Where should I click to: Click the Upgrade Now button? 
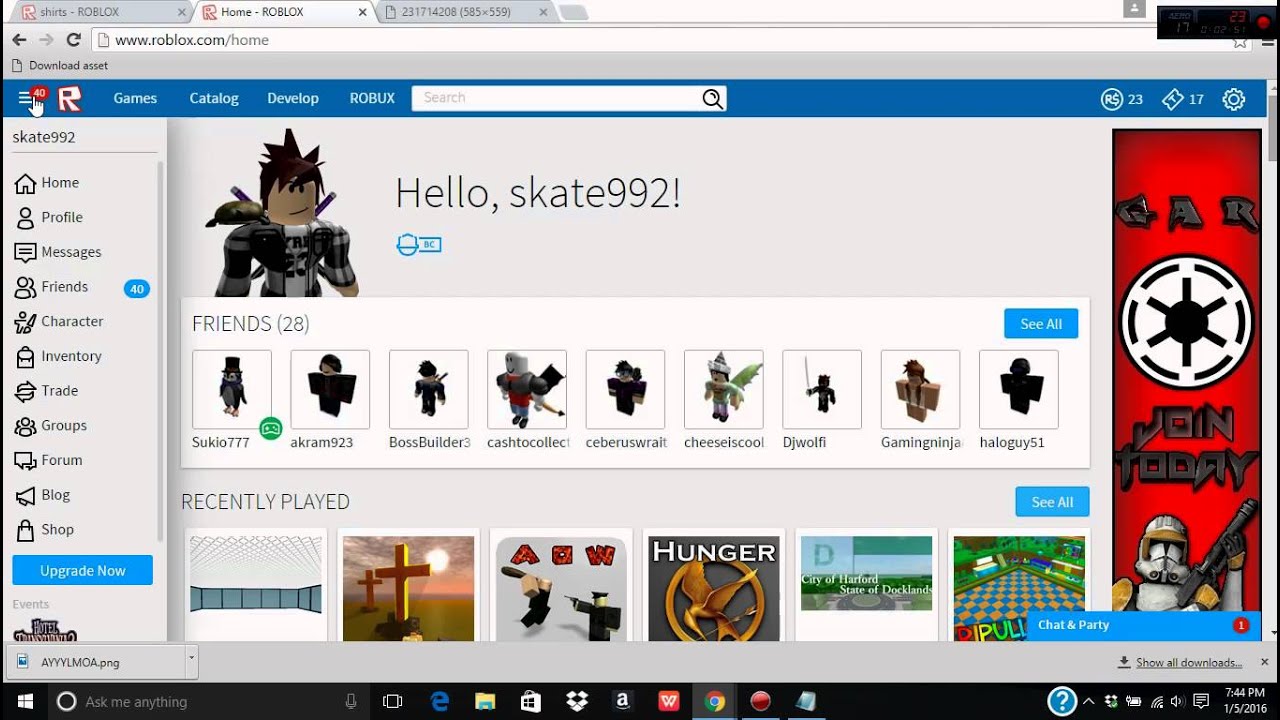click(83, 570)
